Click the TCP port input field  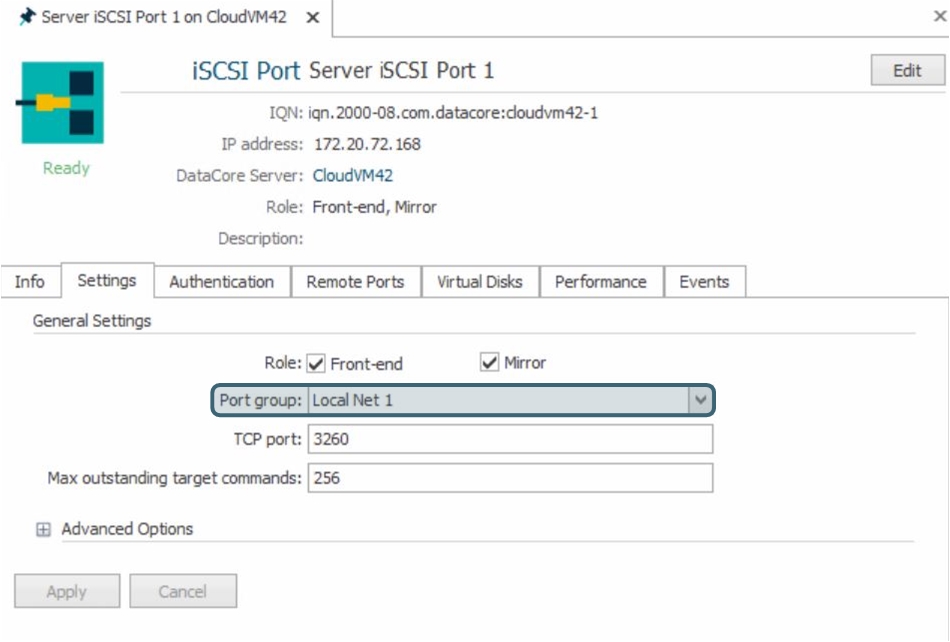[510, 439]
